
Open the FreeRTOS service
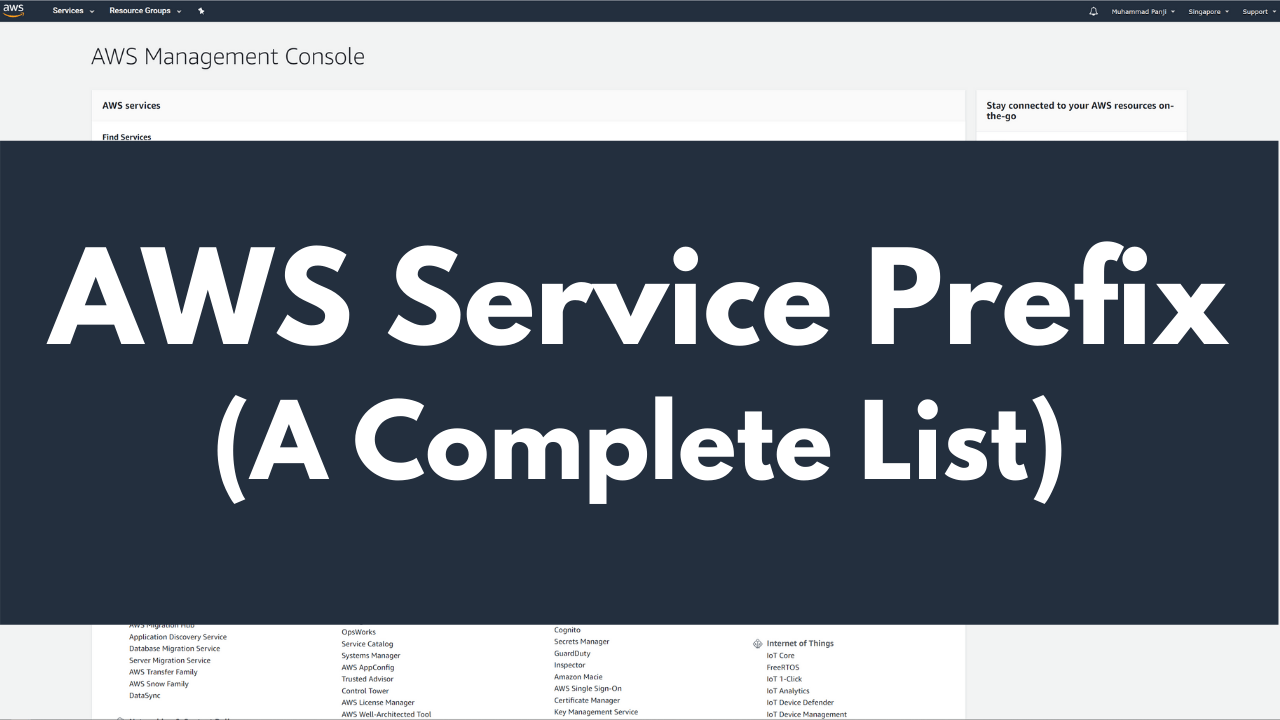(783, 667)
